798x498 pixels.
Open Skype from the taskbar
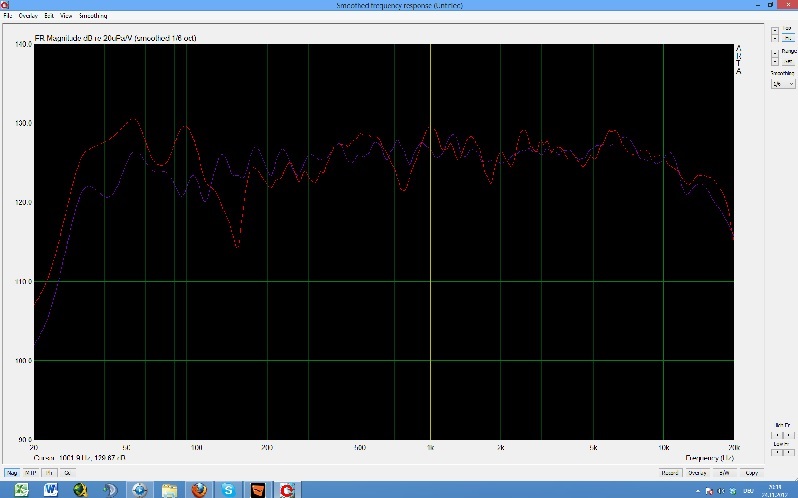click(229, 489)
